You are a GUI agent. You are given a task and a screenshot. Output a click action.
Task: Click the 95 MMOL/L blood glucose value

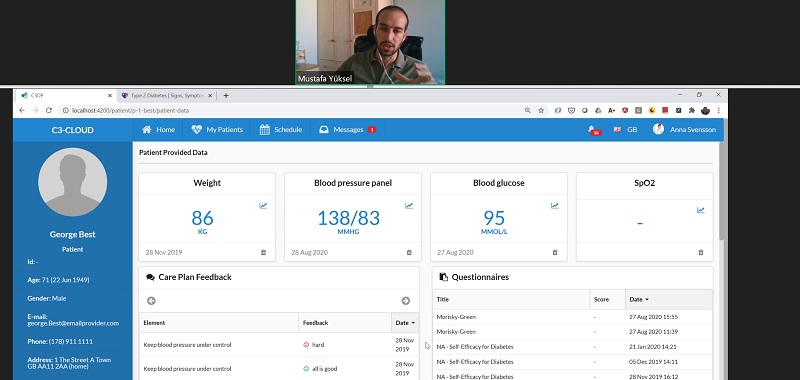pyautogui.click(x=494, y=218)
